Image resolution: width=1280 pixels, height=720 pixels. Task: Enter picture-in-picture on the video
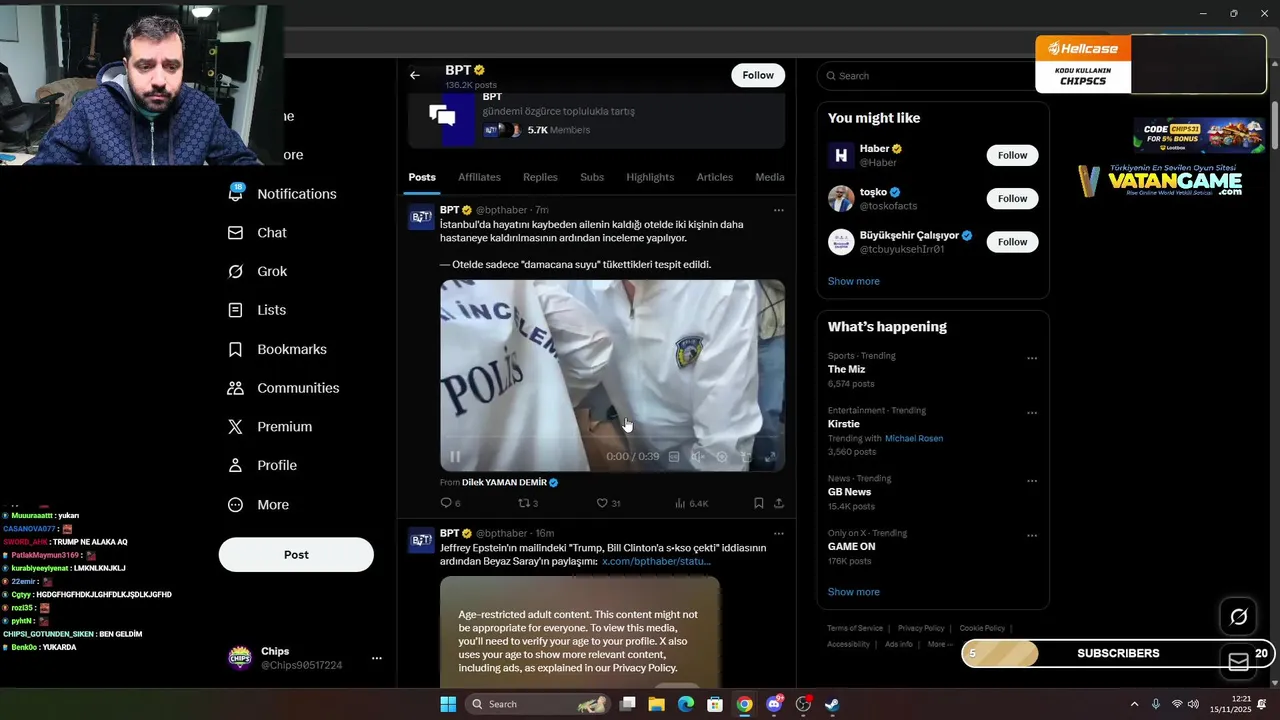[746, 456]
